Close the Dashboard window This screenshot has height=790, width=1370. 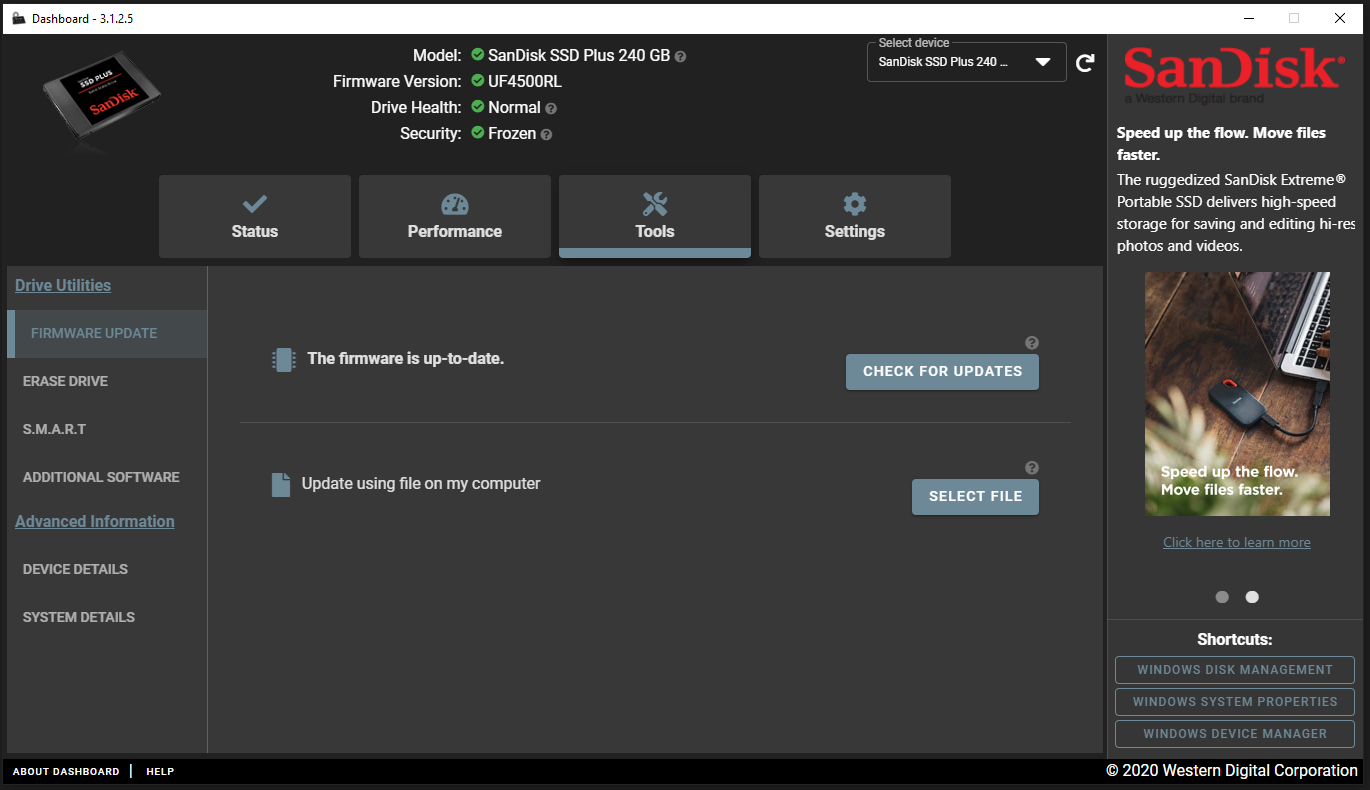tap(1340, 18)
